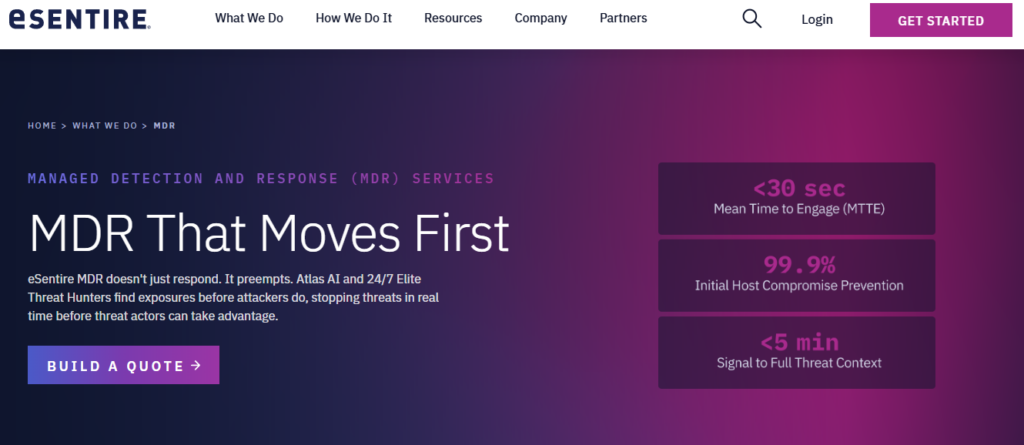This screenshot has height=445, width=1024.
Task: Click the Get Started button
Action: pos(940,20)
